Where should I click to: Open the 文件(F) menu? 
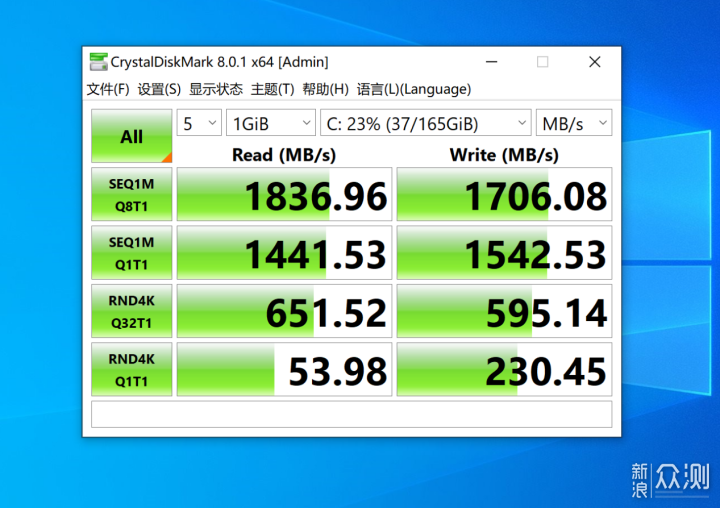[108, 89]
